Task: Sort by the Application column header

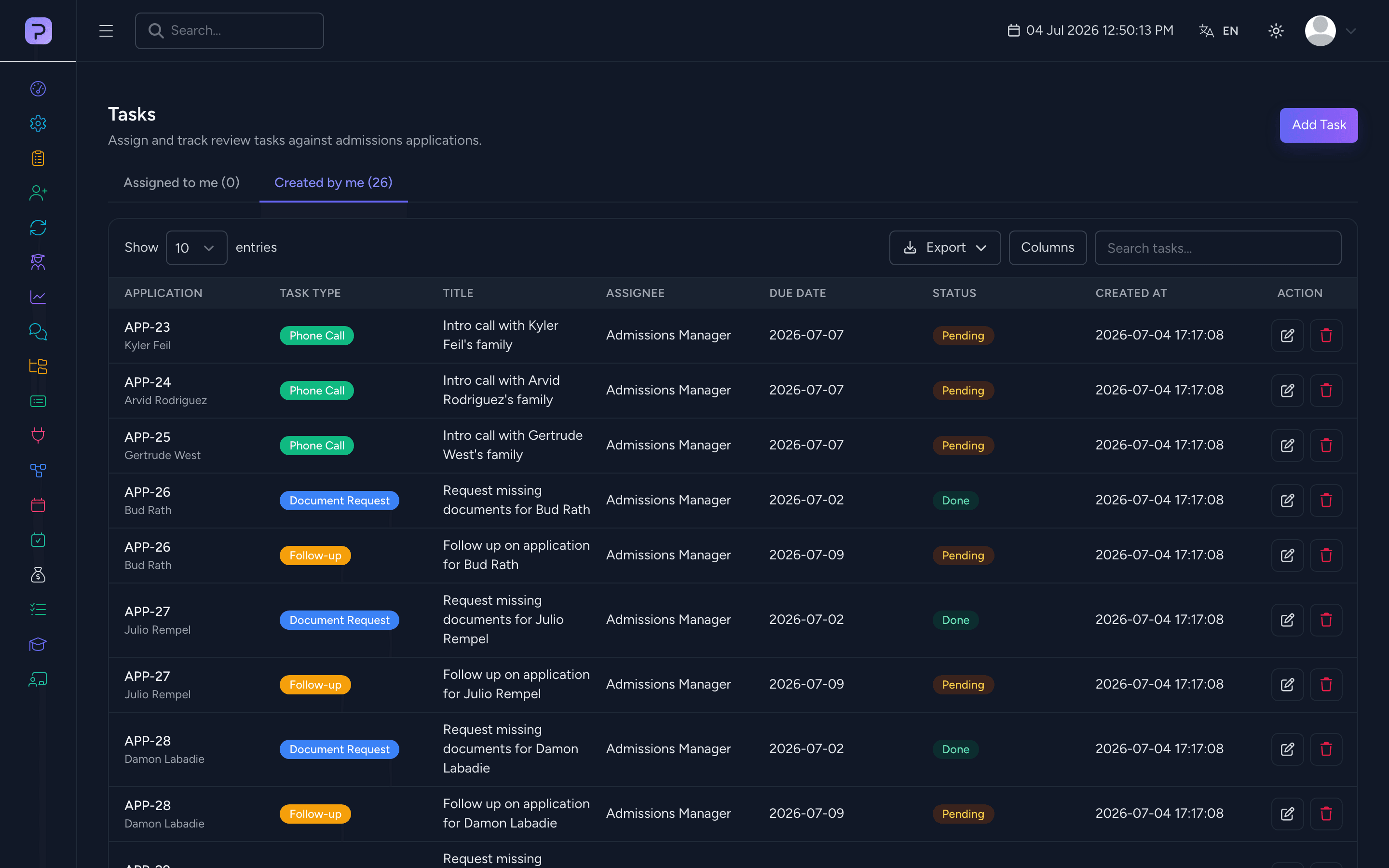Action: [163, 293]
